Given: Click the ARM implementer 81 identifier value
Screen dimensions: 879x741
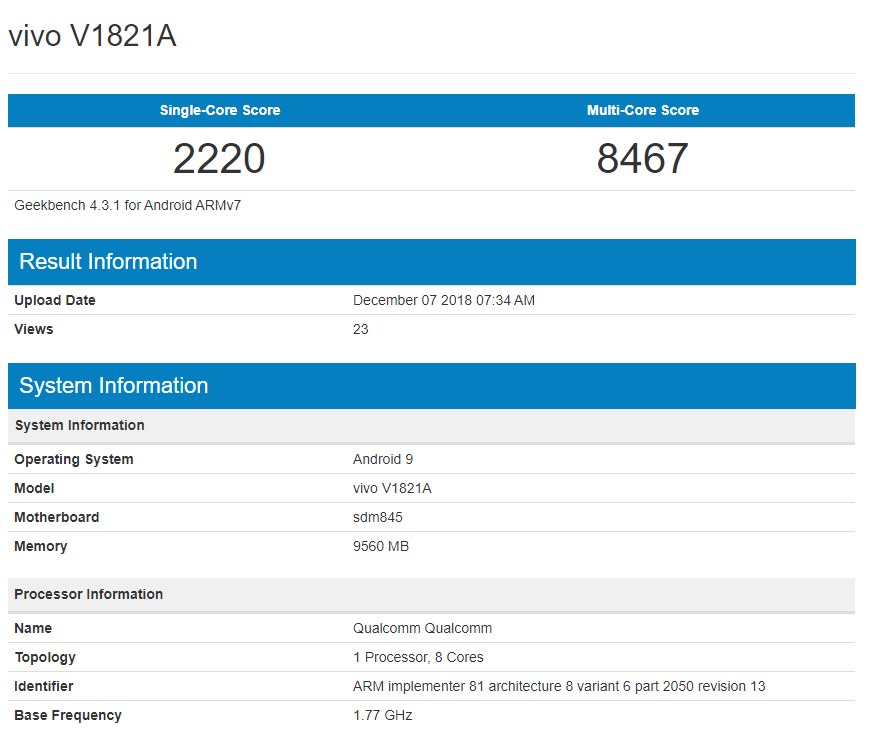Looking at the screenshot, I should tap(559, 687).
